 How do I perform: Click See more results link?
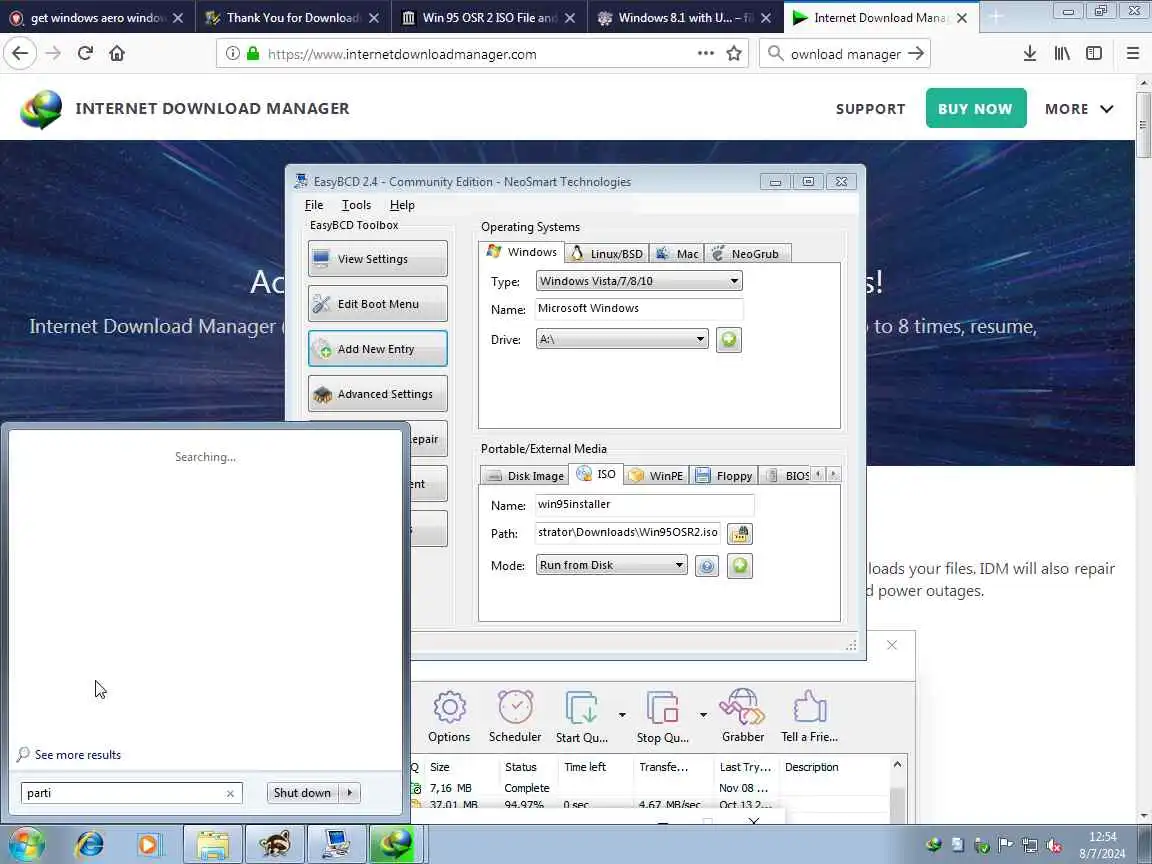pyautogui.click(x=78, y=755)
